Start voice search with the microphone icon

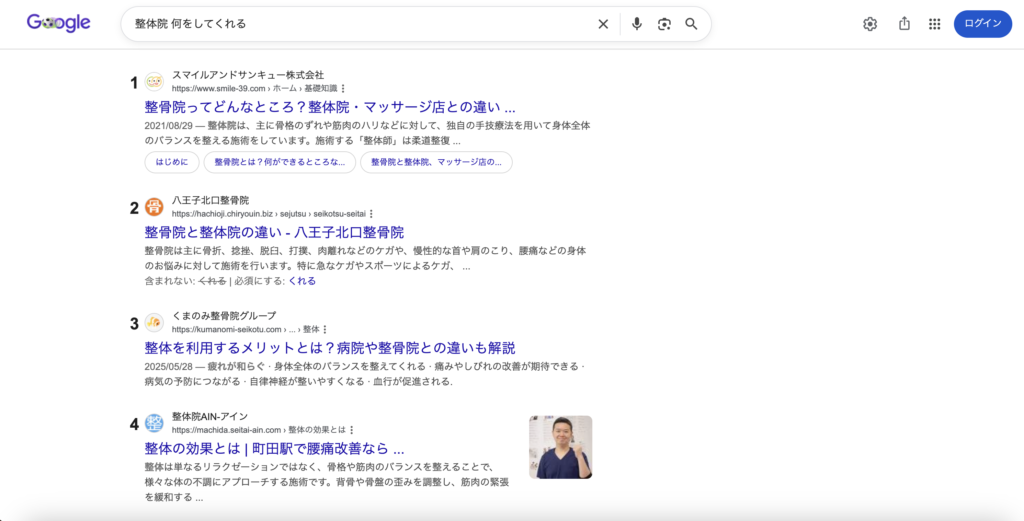[637, 24]
